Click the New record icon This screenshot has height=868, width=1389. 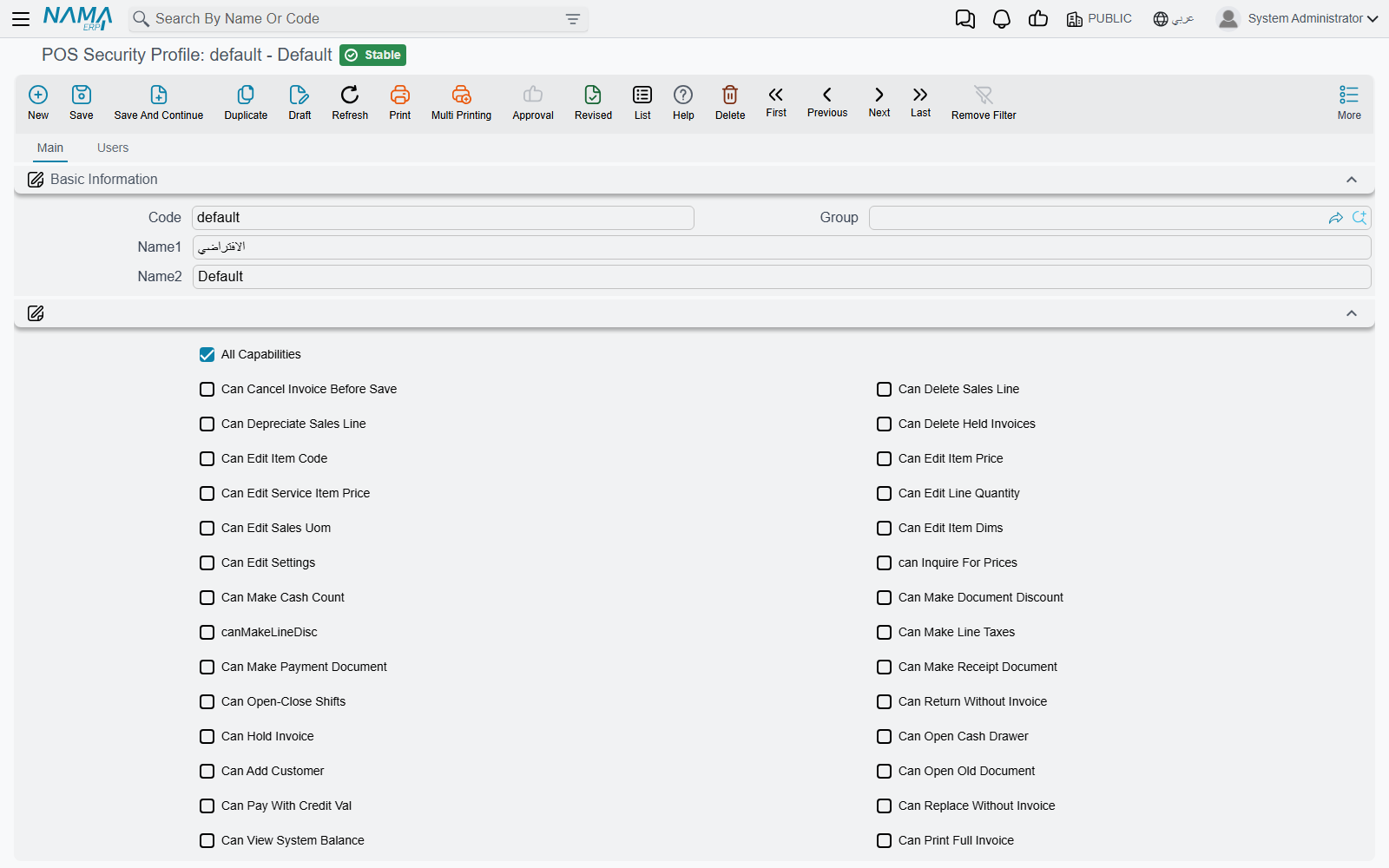[x=38, y=95]
